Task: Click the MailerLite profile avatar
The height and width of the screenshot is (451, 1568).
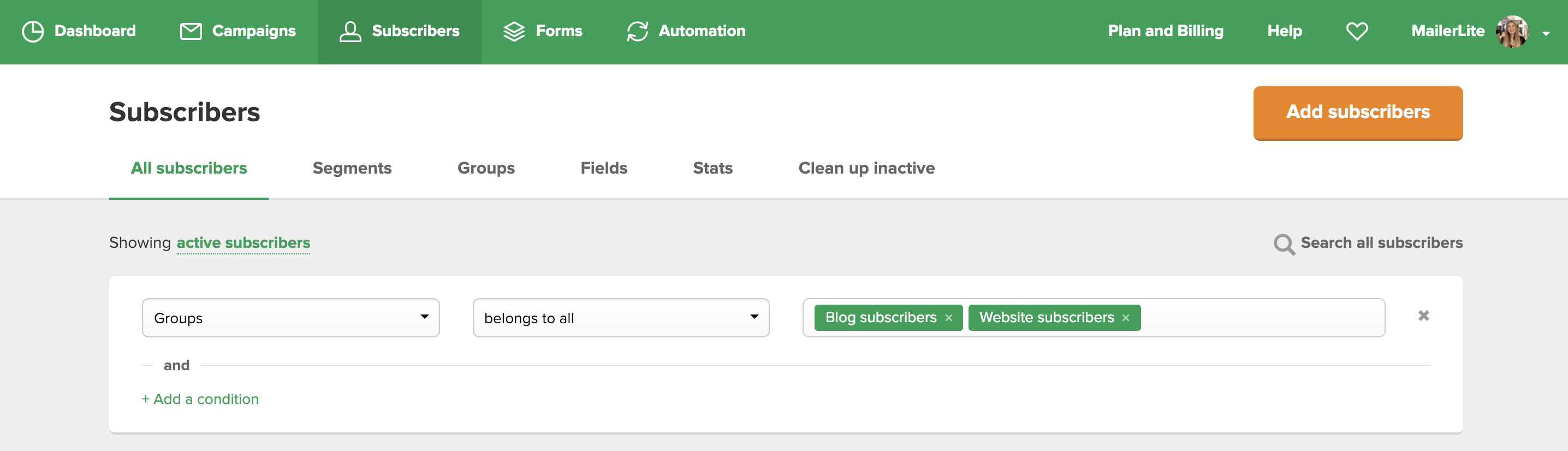Action: (x=1511, y=31)
